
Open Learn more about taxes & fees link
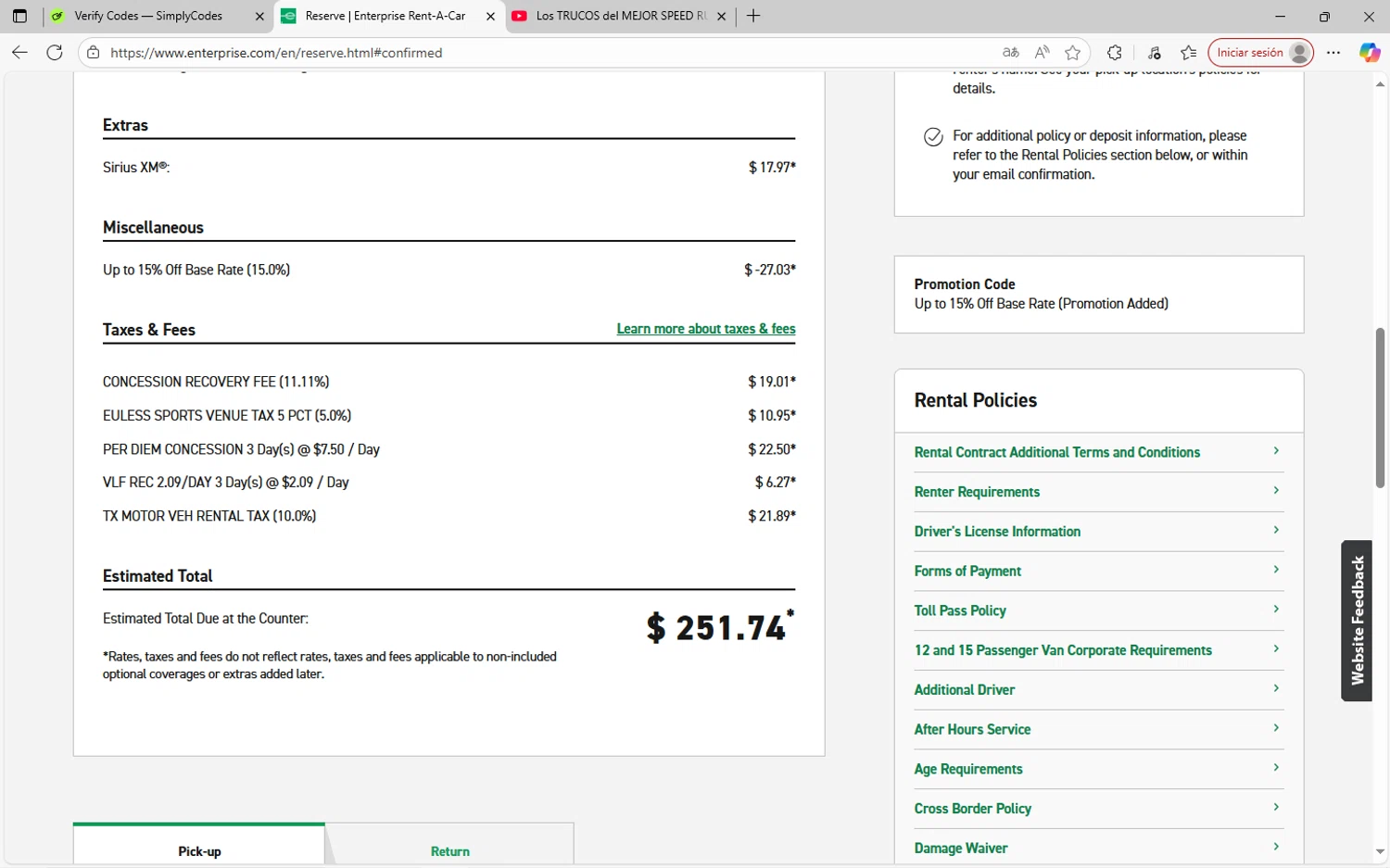point(706,329)
